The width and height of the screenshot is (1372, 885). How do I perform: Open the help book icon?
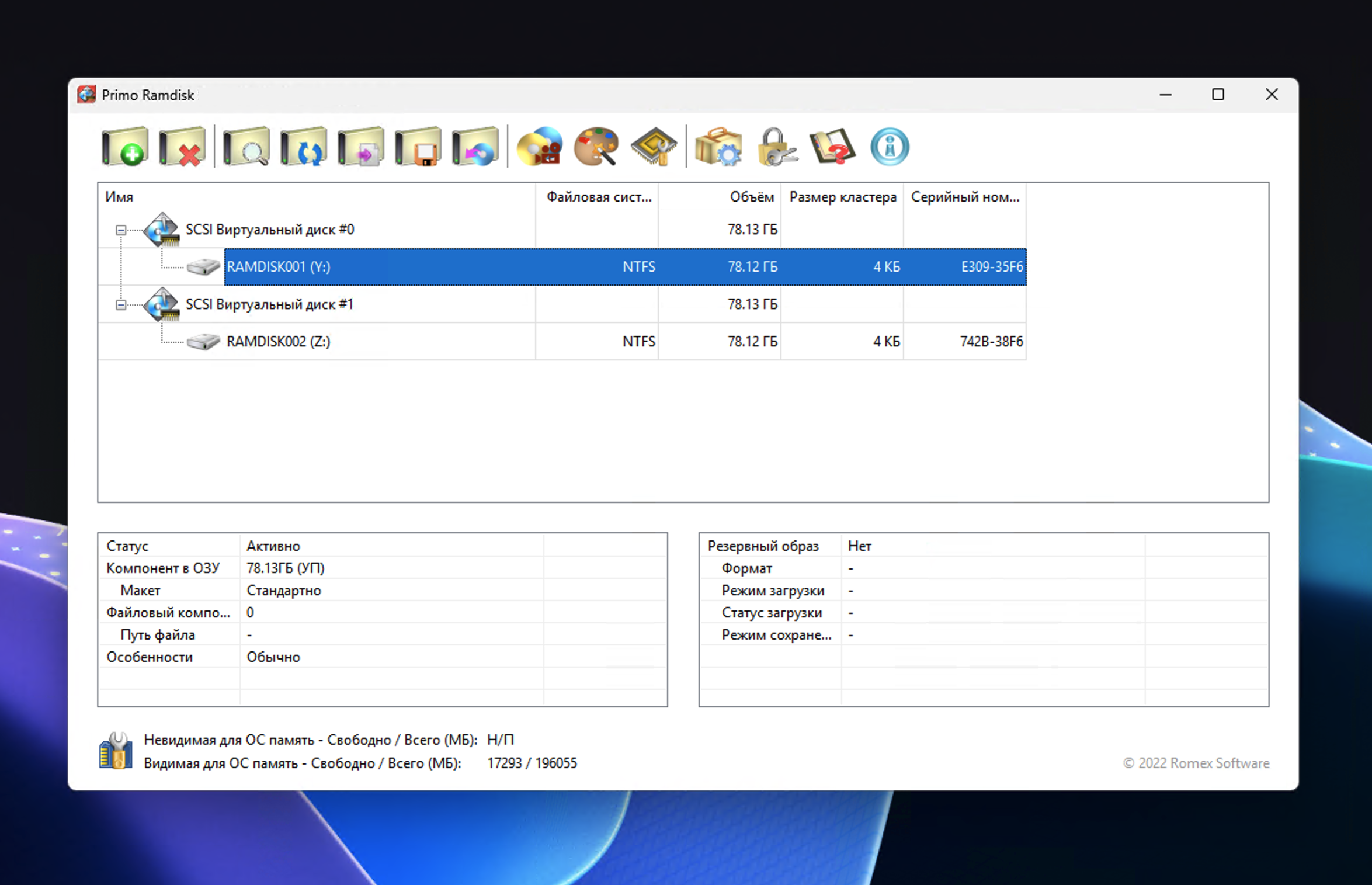[x=832, y=147]
